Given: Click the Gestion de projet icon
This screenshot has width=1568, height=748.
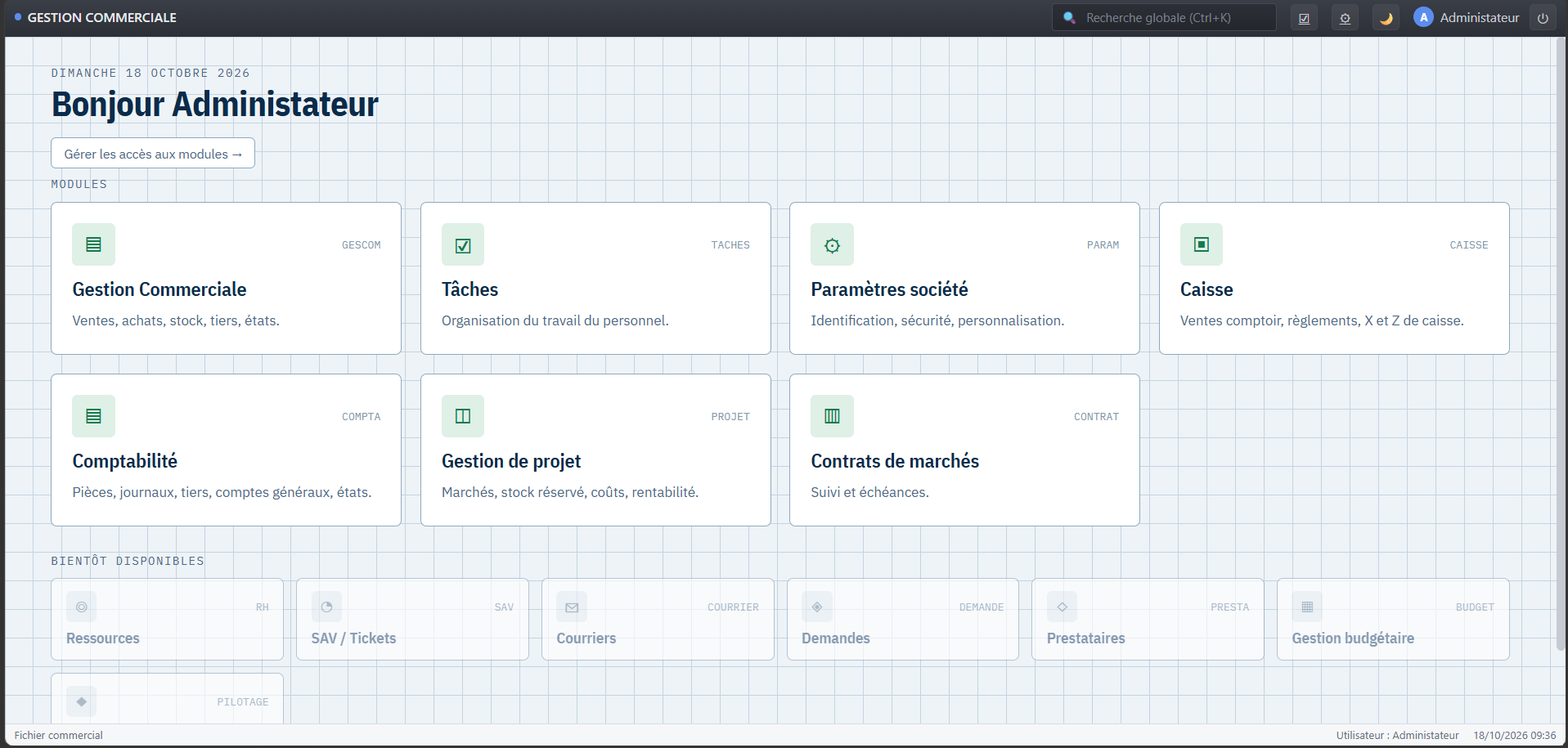Looking at the screenshot, I should point(463,416).
